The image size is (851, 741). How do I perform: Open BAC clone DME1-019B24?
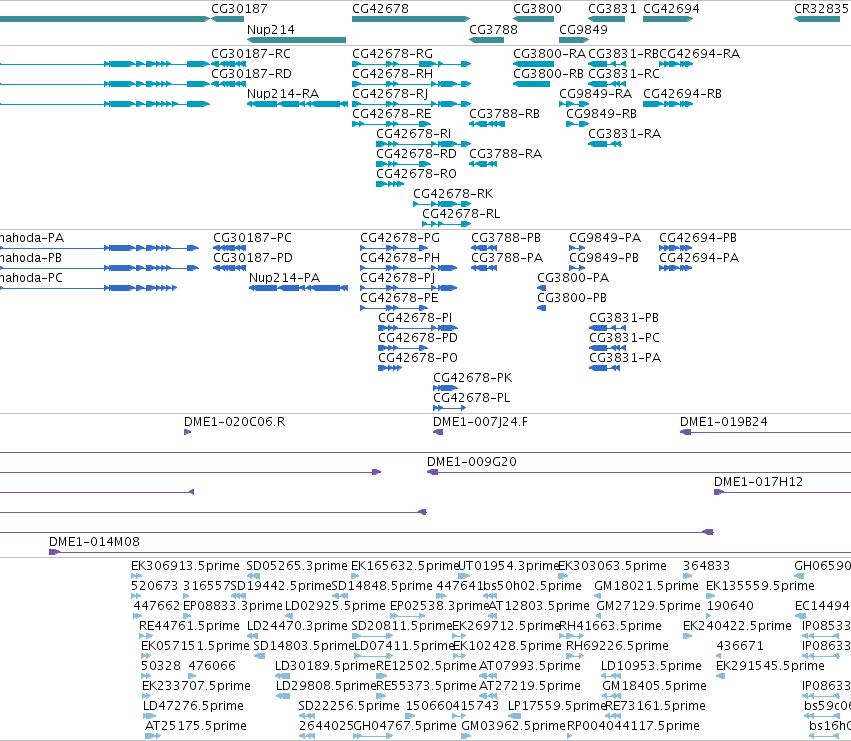click(x=723, y=422)
